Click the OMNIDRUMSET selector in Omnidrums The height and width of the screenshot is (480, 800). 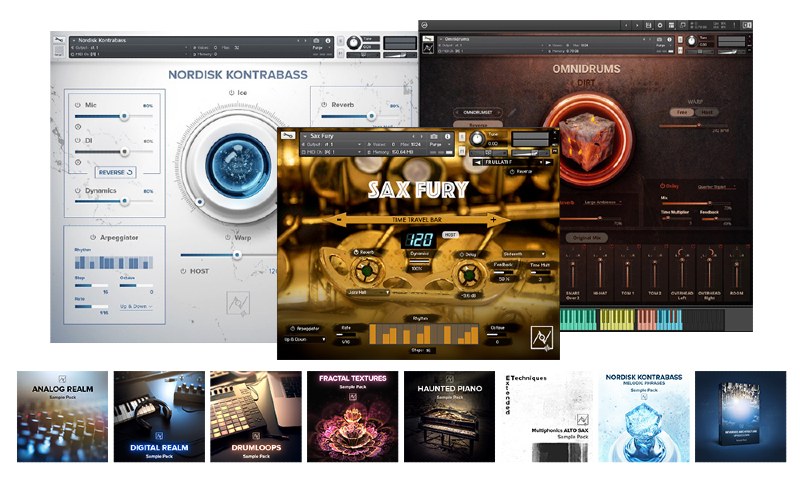pyautogui.click(x=478, y=112)
